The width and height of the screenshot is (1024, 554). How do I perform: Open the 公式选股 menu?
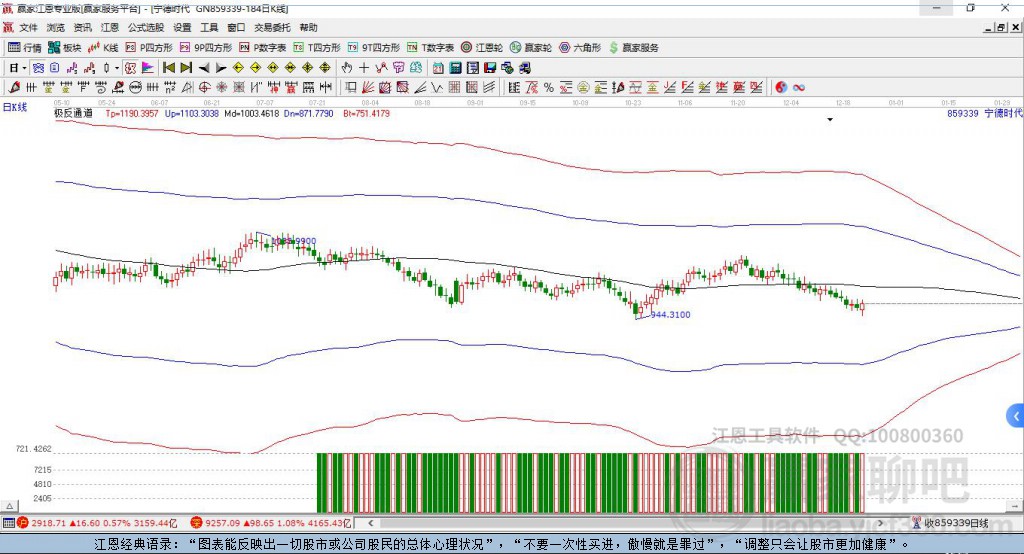(146, 27)
